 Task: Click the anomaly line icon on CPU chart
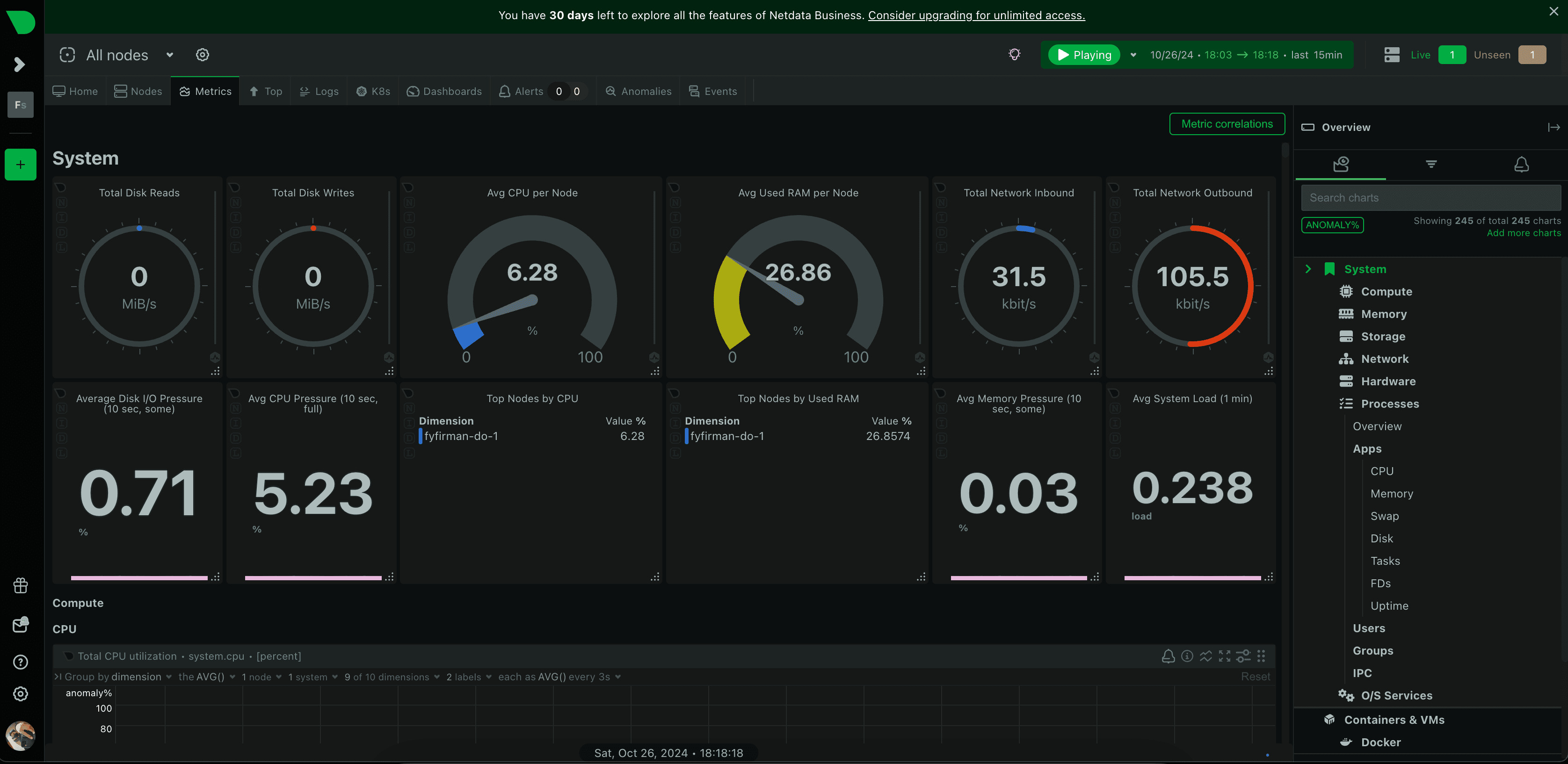[x=1205, y=656]
